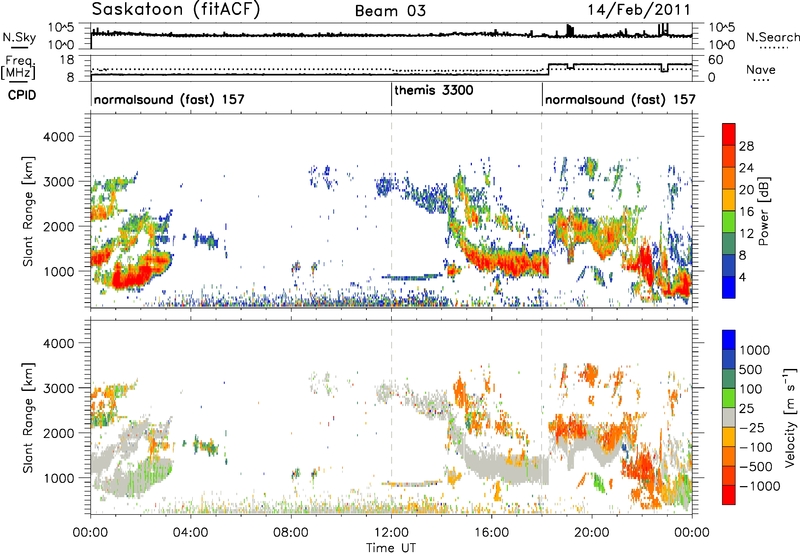Pick the red top segment of power colorbar
Image resolution: width=800 pixels, height=554 pixels.
click(729, 134)
